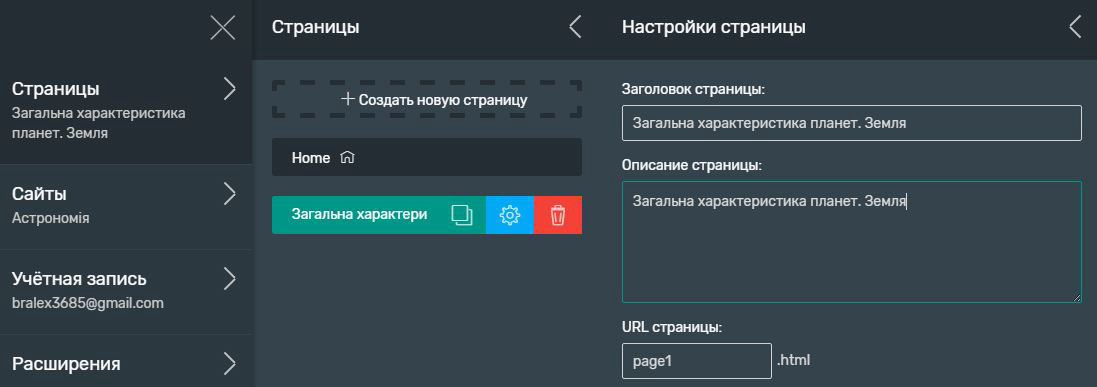
Task: Click the Заголовок страницы label
Action: coord(693,90)
